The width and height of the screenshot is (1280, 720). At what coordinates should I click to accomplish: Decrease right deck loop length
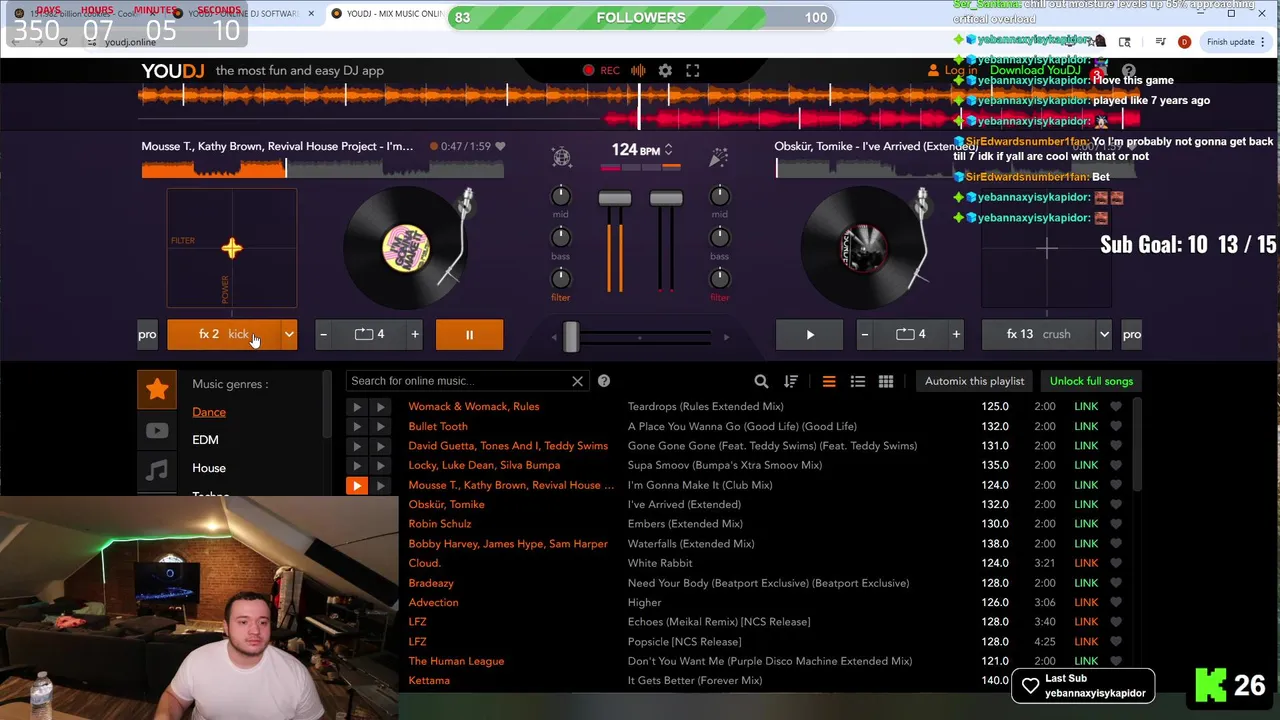(864, 335)
